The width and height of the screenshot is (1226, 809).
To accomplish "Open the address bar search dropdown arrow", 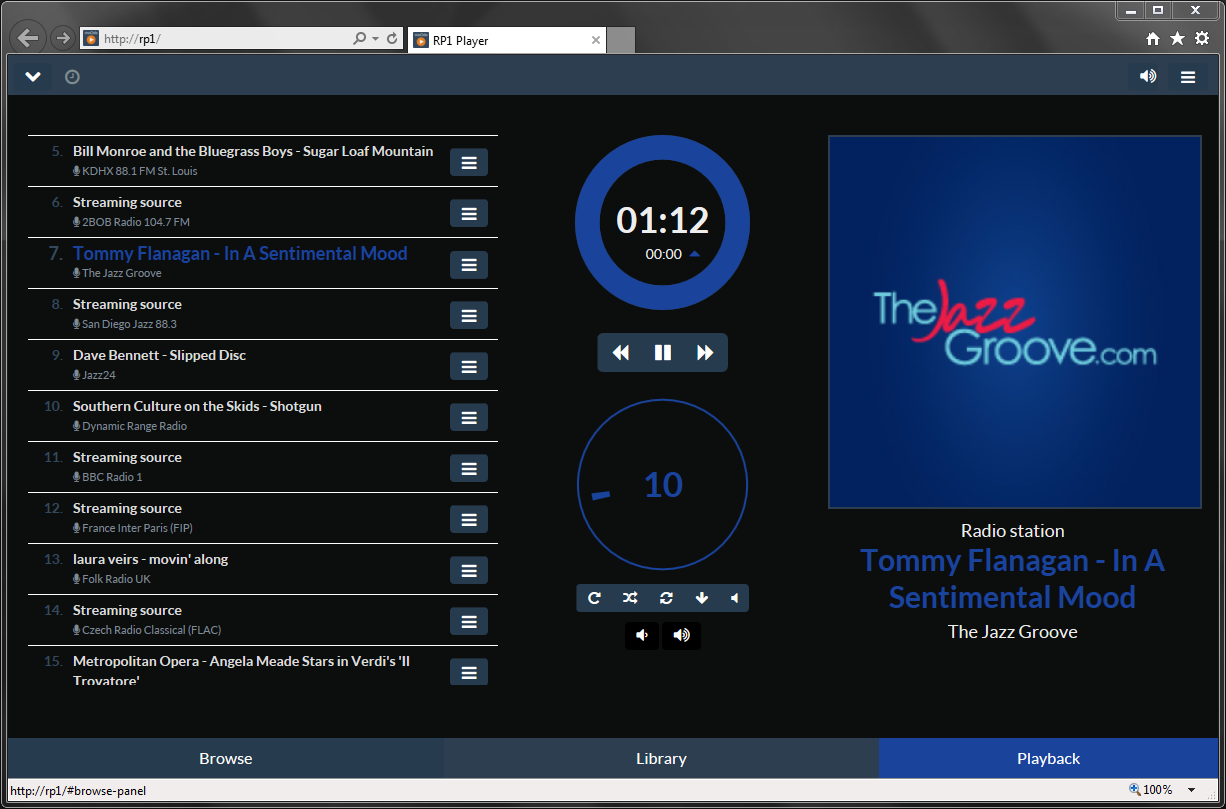I will 375,39.
